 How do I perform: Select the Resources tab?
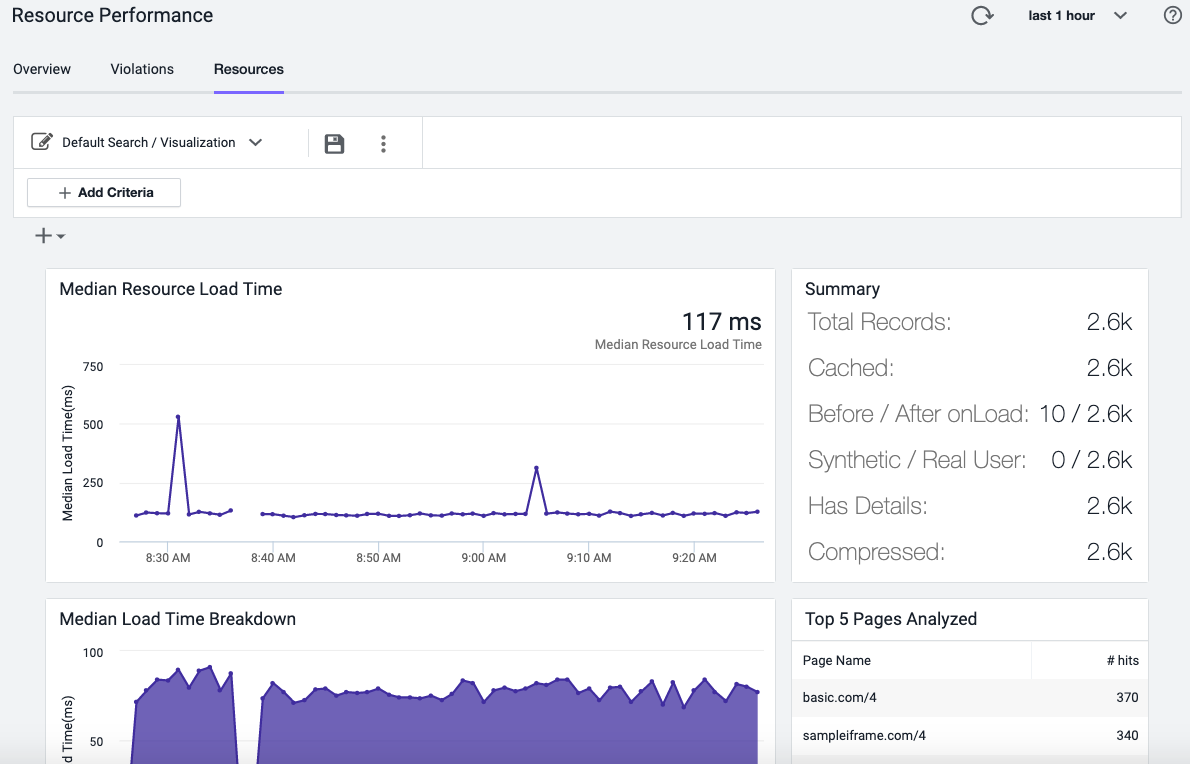coord(249,69)
